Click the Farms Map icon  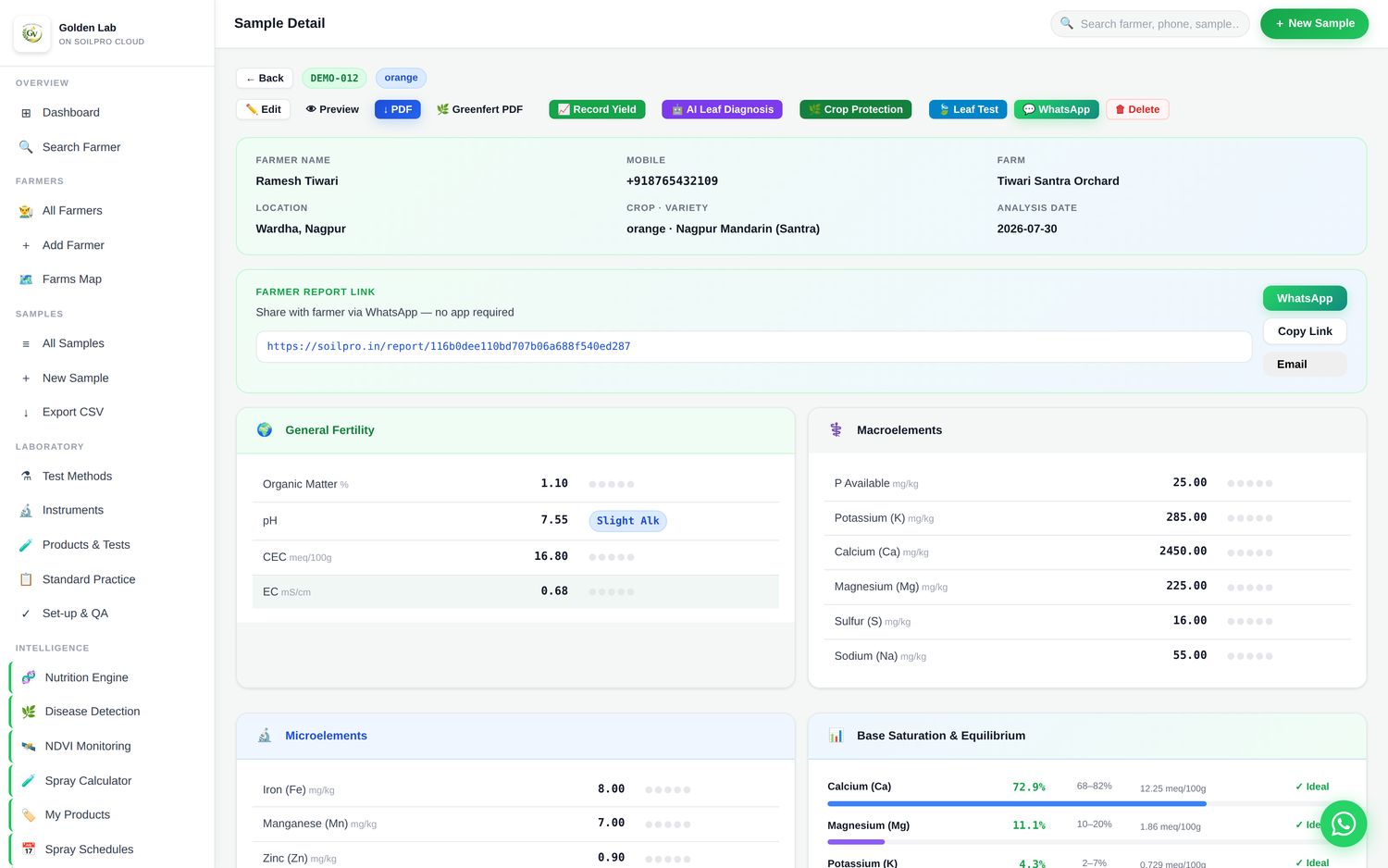click(x=26, y=279)
